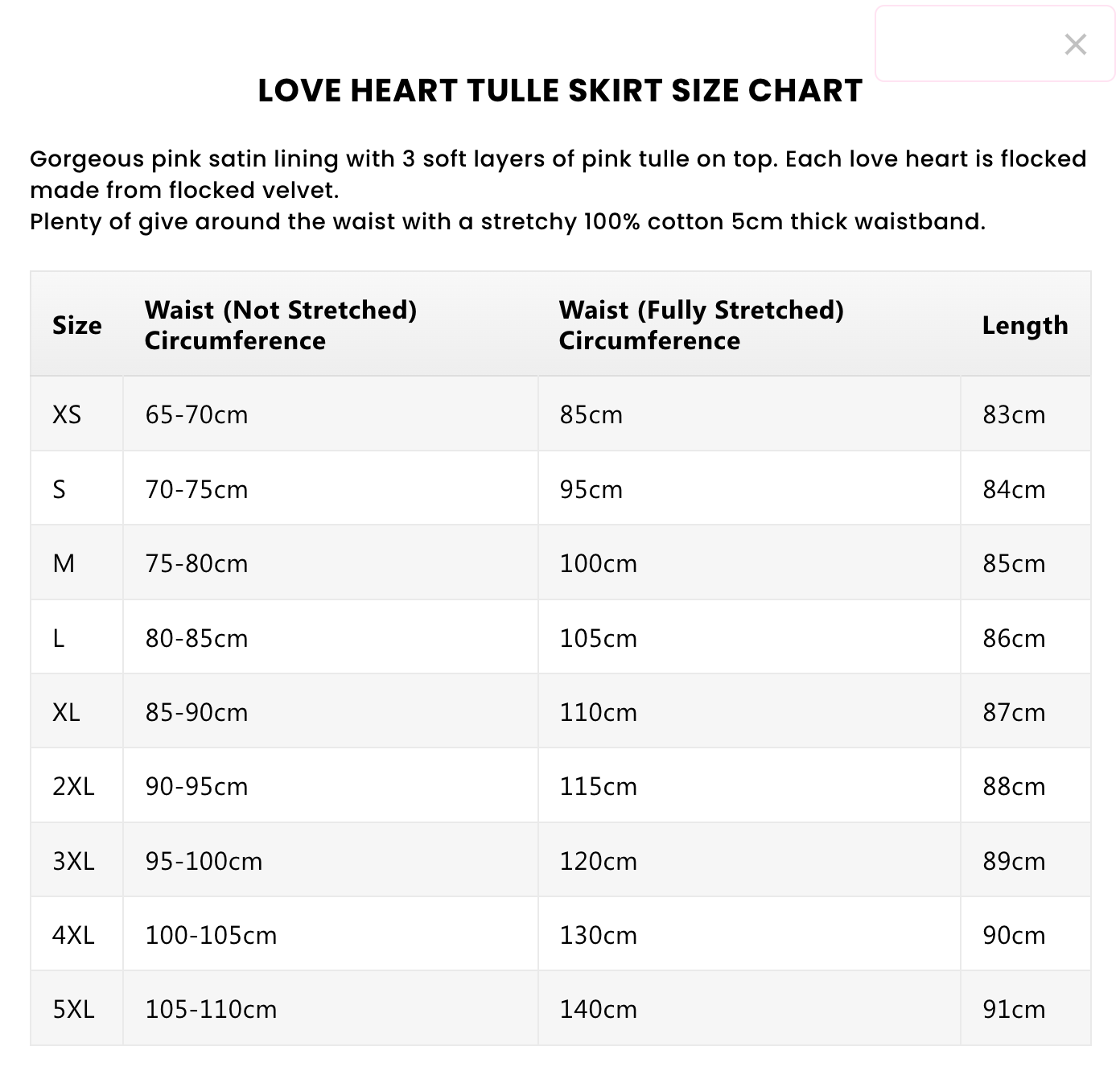Image resolution: width=1120 pixels, height=1075 pixels.
Task: Select the 85cm stretched waist cell
Action: [591, 414]
